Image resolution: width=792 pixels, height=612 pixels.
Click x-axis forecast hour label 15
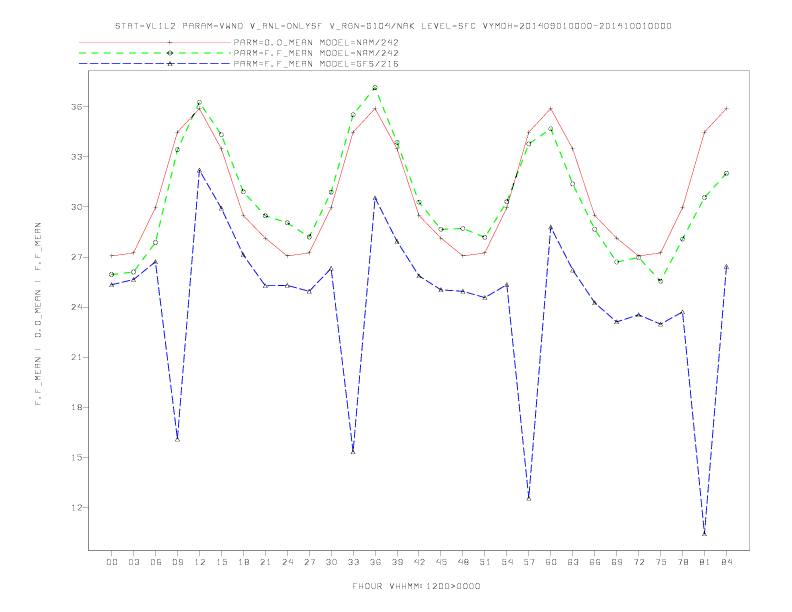[221, 562]
